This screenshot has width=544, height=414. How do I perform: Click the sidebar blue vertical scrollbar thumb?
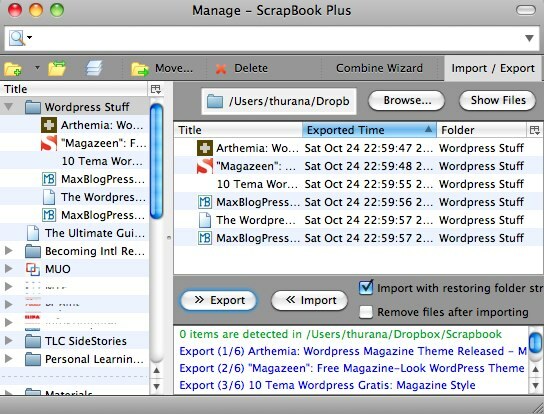[x=156, y=161]
